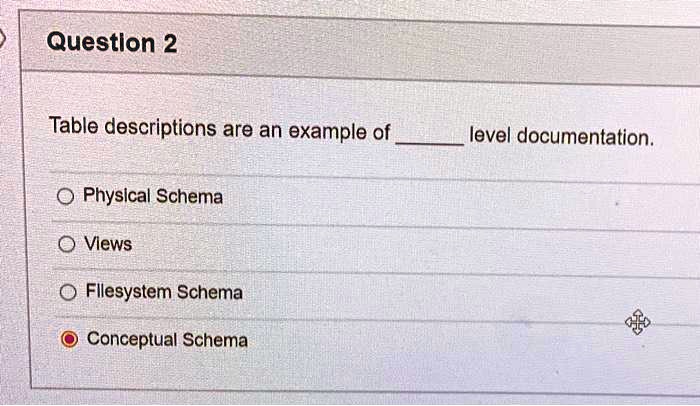Click the "Conceptual Schema" answer label
This screenshot has height=406, width=700.
pos(167,340)
